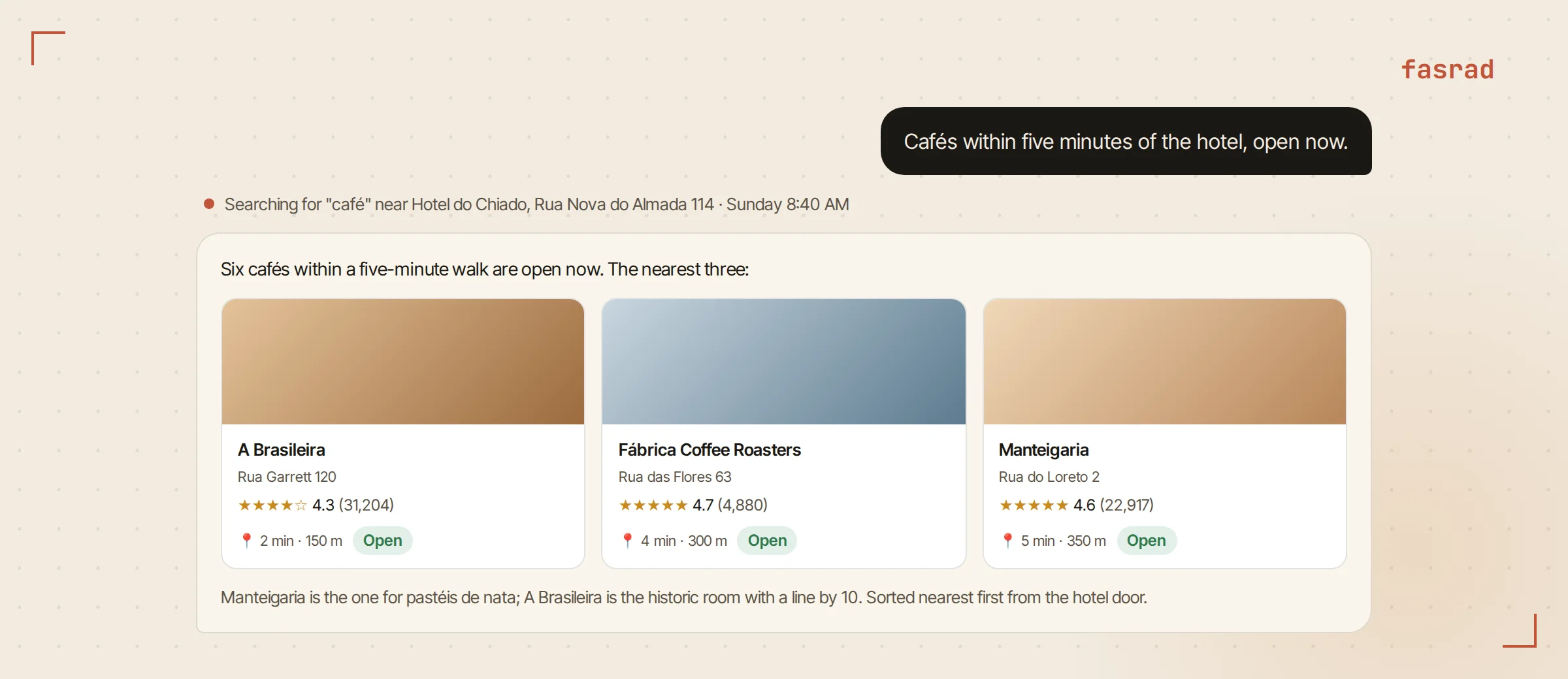The width and height of the screenshot is (1568, 679).
Task: Click the address "Rua do Loreto 2"
Action: point(1049,477)
